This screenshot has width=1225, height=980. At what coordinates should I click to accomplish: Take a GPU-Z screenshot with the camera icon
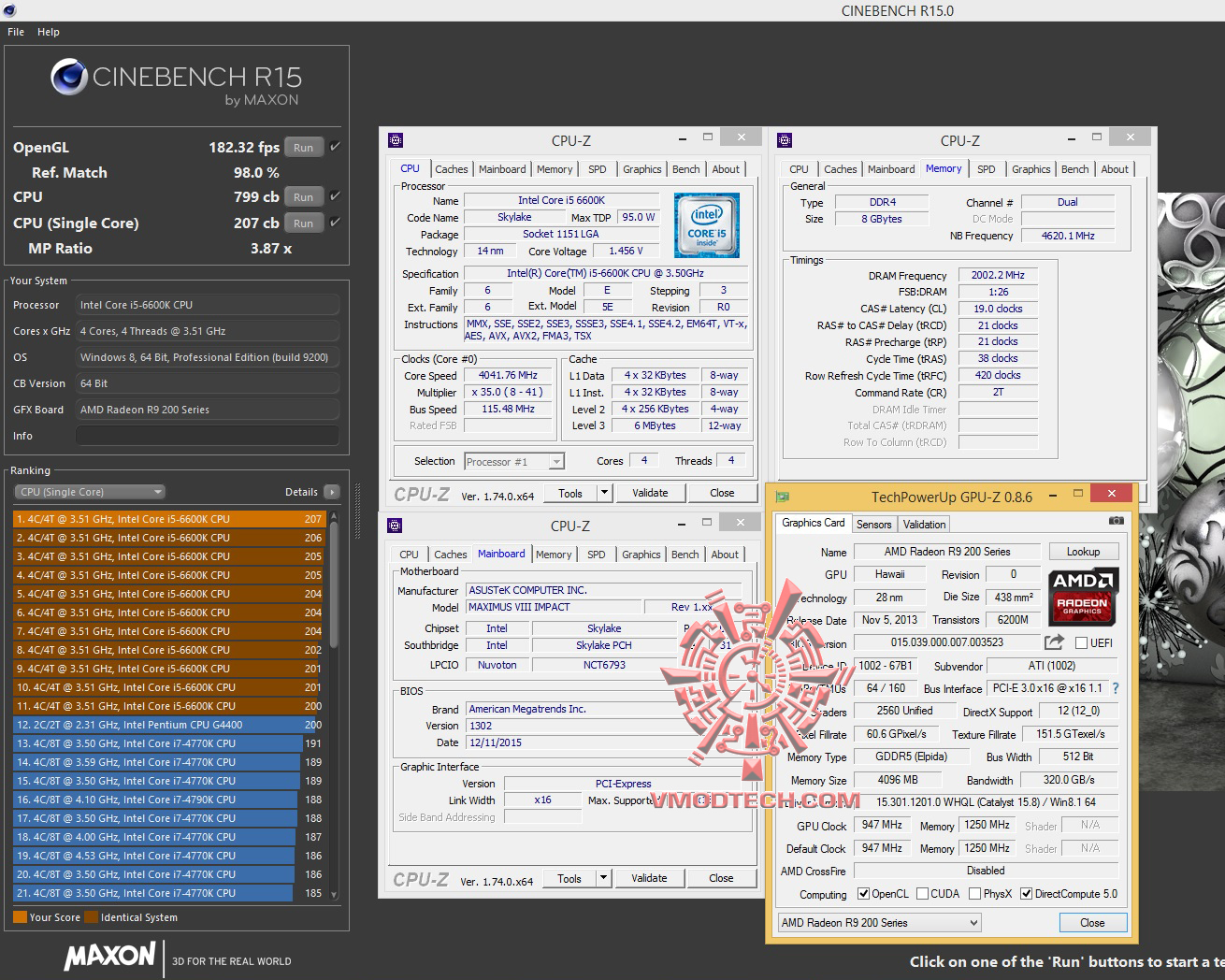click(1117, 520)
